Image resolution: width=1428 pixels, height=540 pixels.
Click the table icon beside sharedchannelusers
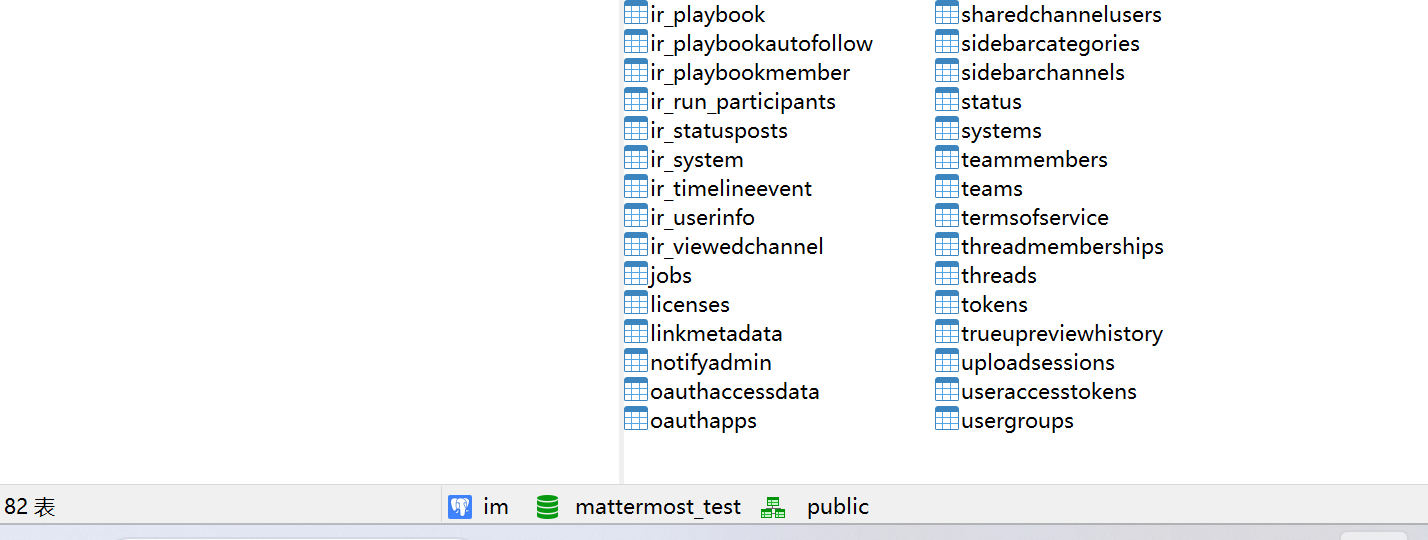[946, 13]
